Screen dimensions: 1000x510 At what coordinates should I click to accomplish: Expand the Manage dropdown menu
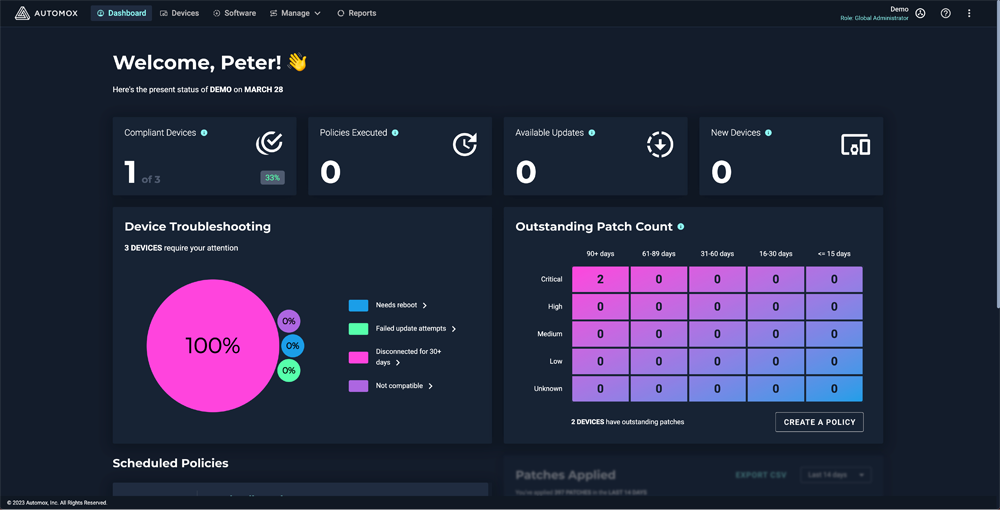click(x=295, y=13)
